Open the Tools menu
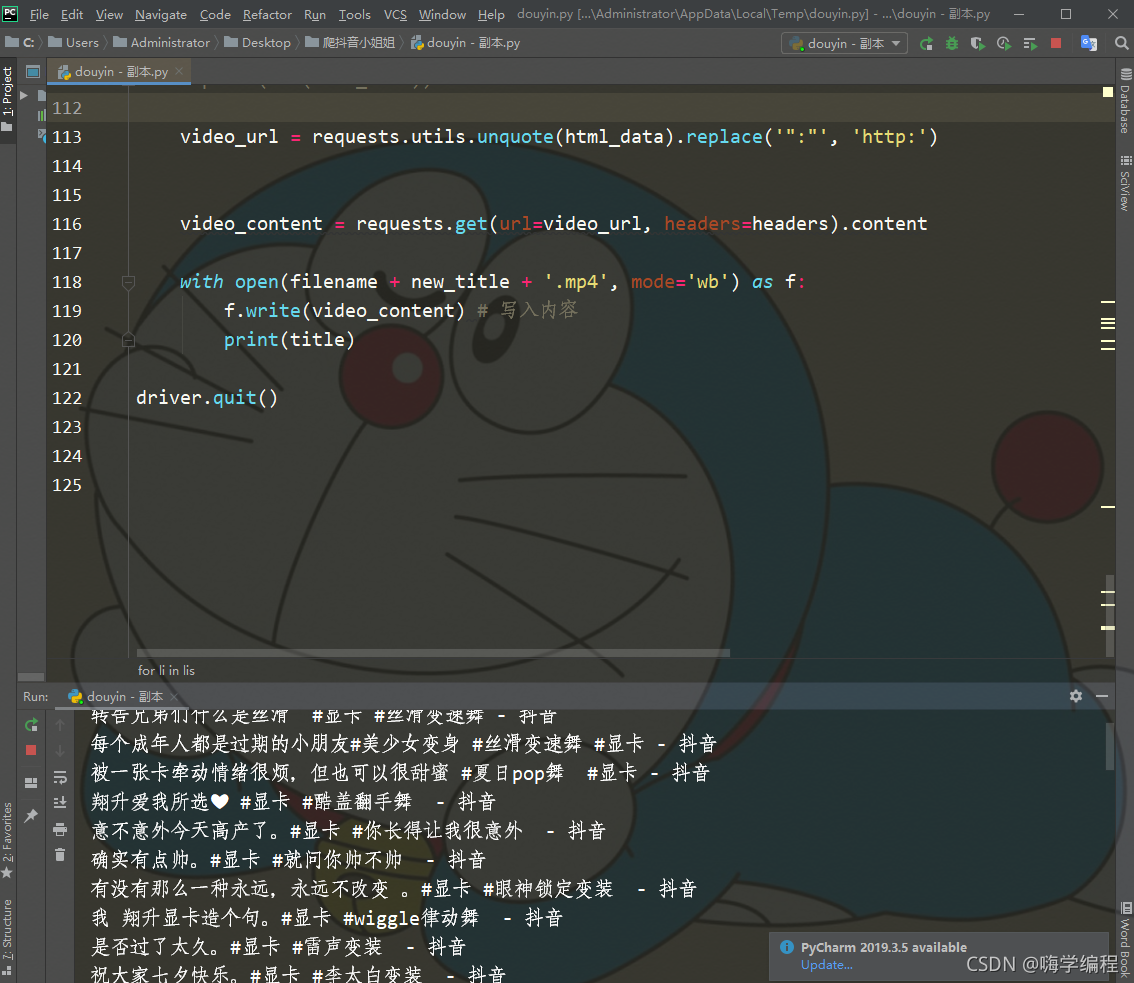 (354, 14)
